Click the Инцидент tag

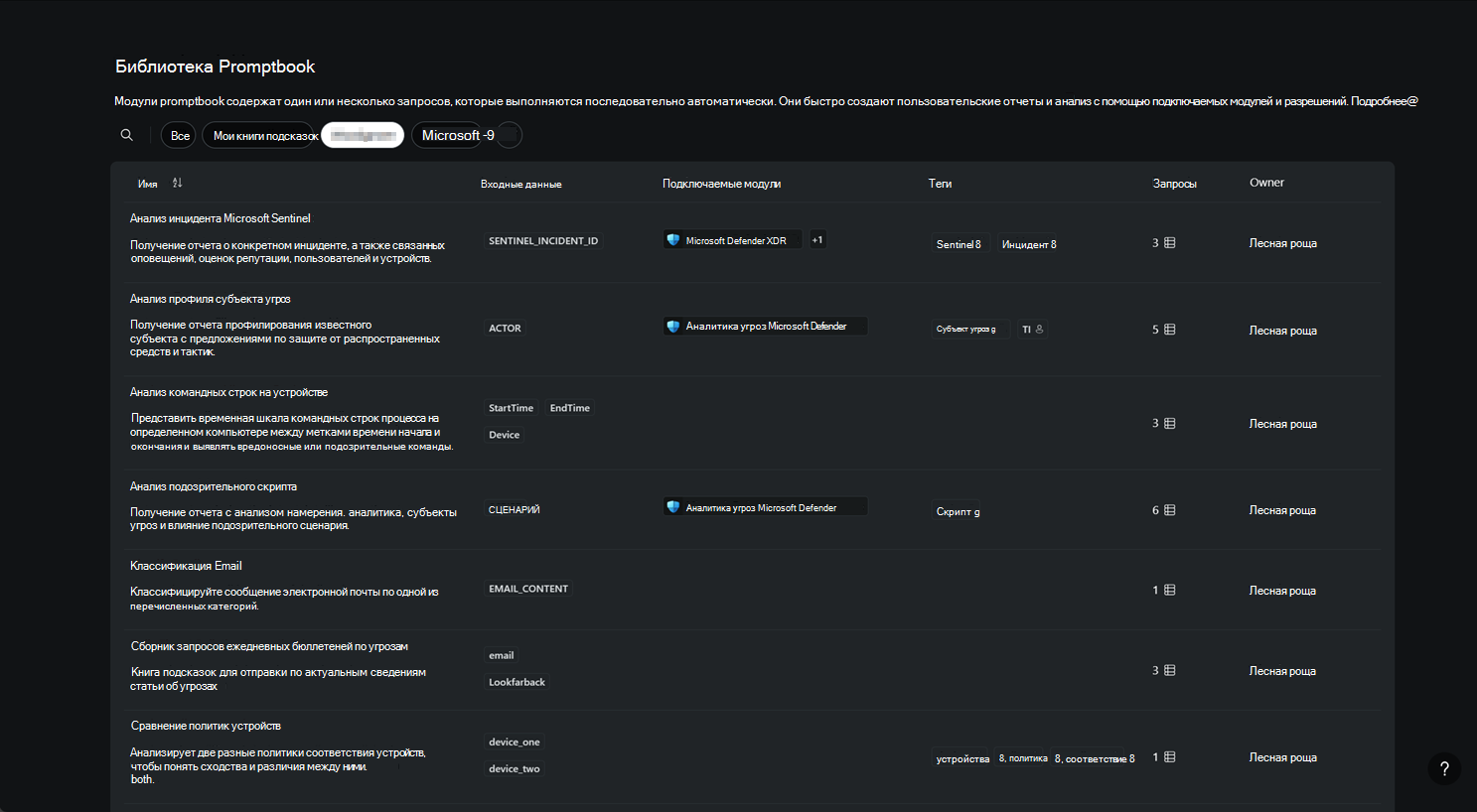pos(1029,244)
